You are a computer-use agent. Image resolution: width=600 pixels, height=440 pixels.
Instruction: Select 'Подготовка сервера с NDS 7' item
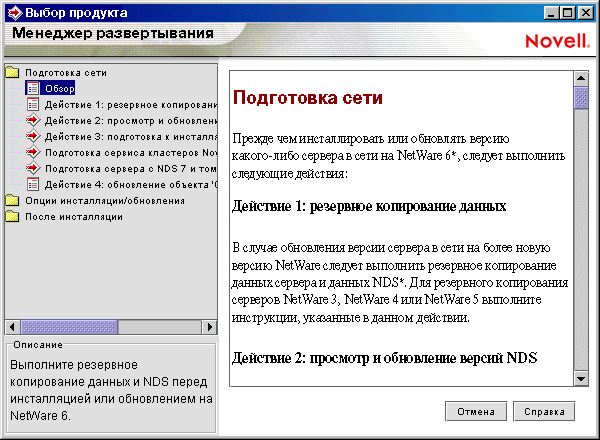[131, 169]
